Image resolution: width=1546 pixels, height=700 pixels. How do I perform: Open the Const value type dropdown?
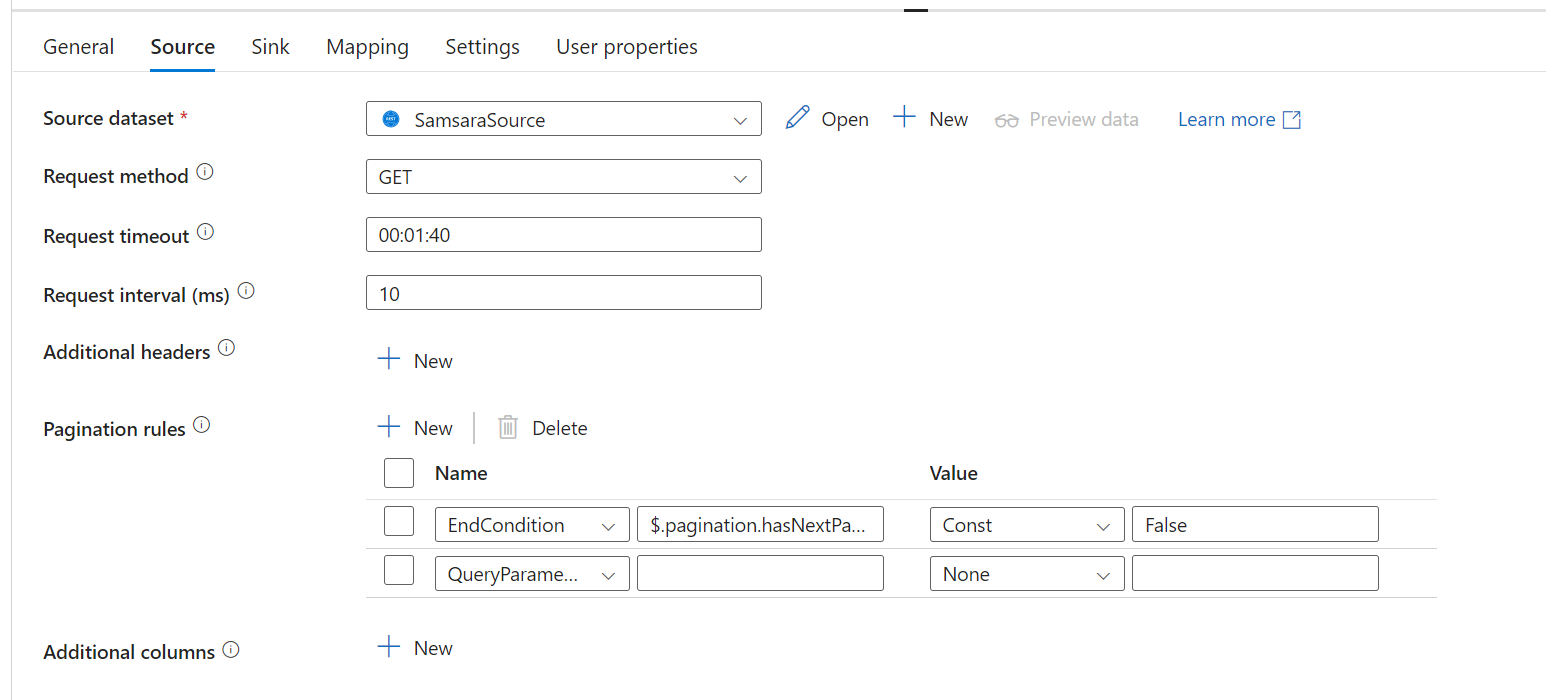(1027, 525)
